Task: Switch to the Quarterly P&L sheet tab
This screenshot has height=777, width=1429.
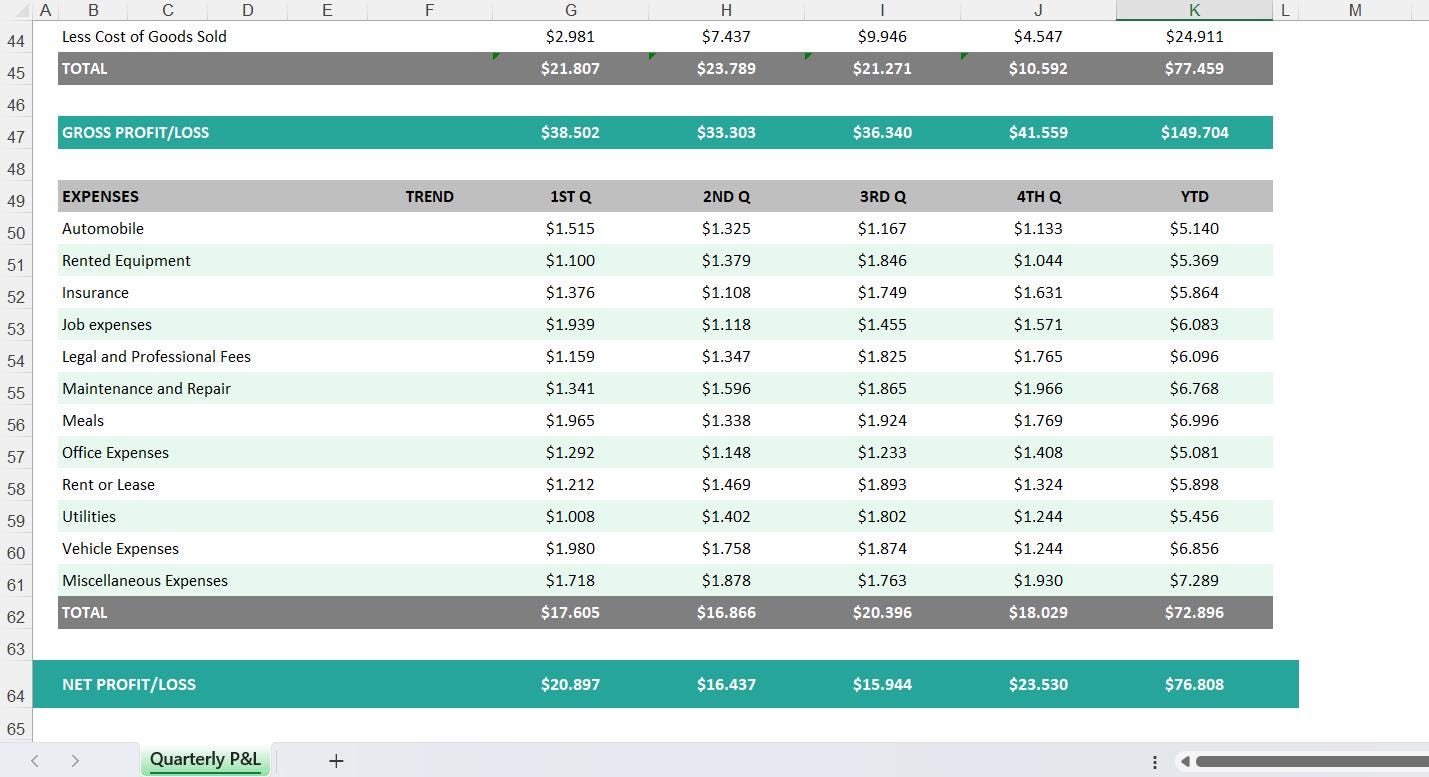Action: pyautogui.click(x=205, y=760)
